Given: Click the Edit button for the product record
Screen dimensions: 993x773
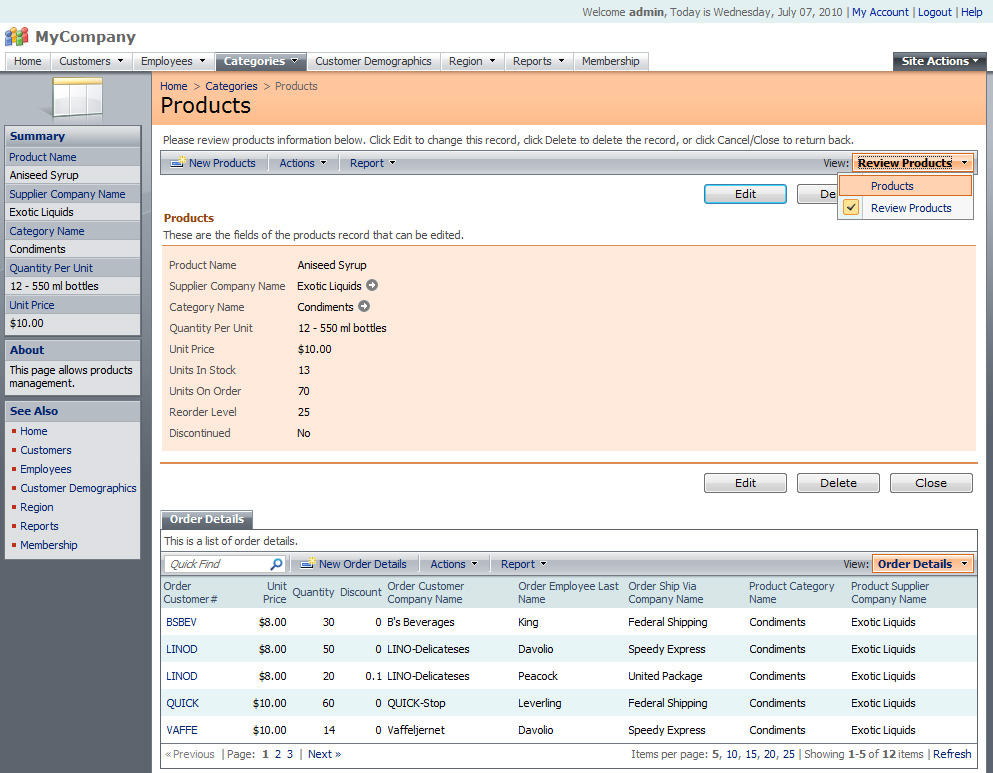Looking at the screenshot, I should tap(745, 194).
